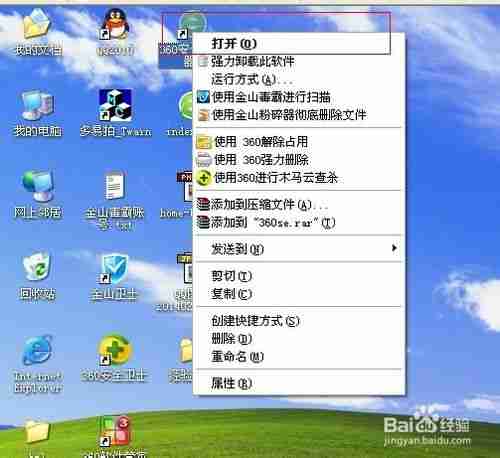500x458 pixels.
Task: Click the 网上邻居 label text
Action: coord(37,212)
